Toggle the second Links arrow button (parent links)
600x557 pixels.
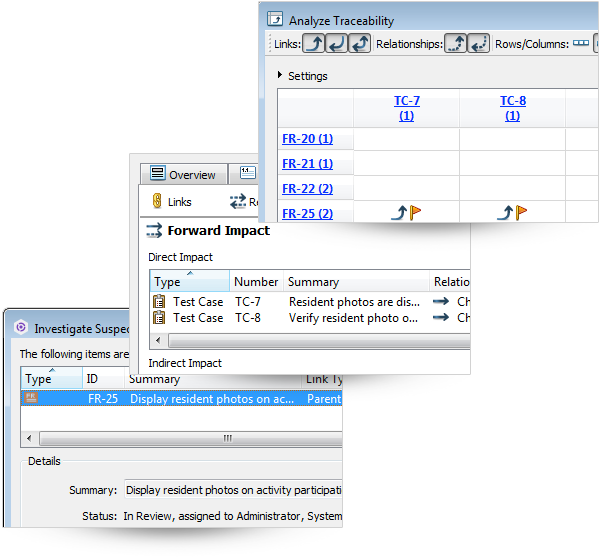point(336,43)
